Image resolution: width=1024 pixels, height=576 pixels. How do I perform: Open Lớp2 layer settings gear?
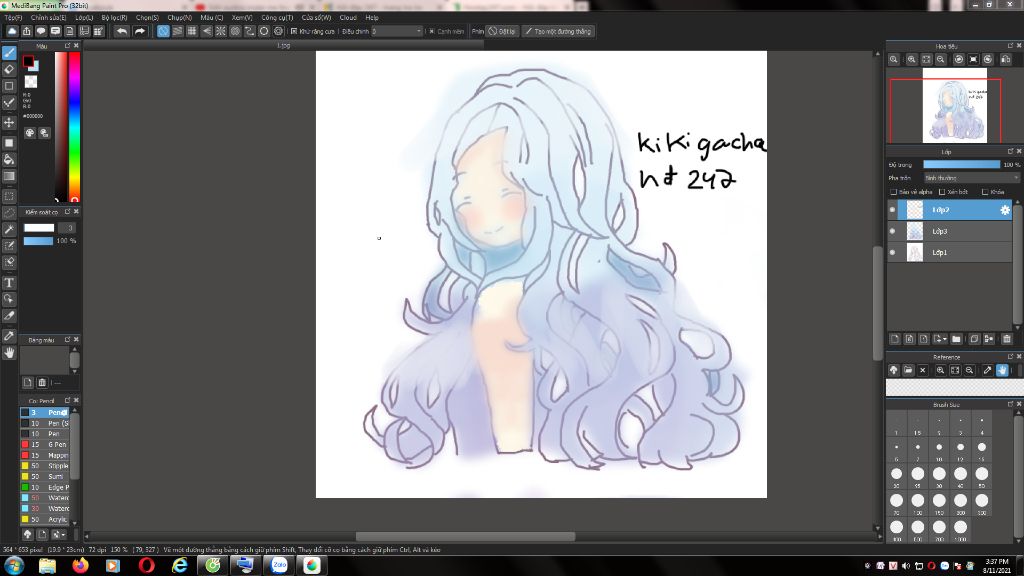(1004, 210)
